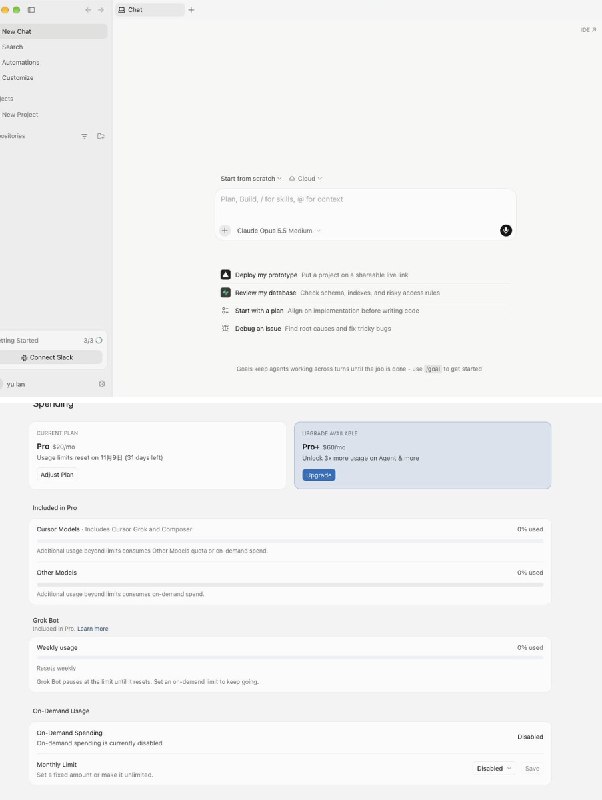The image size is (602, 800).
Task: Open the Cloud environment dropdown
Action: tap(306, 179)
